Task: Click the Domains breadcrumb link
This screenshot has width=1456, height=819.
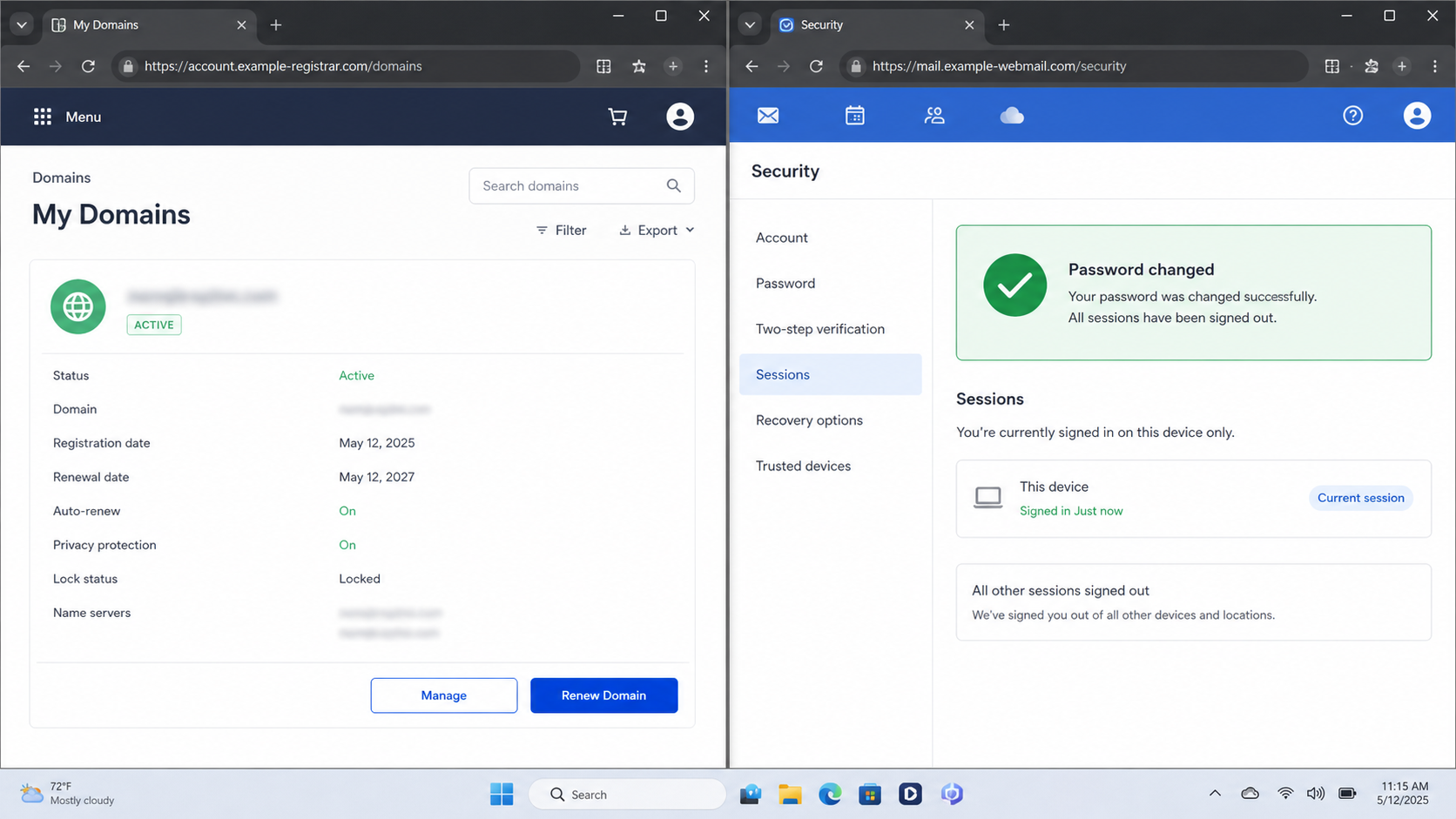Action: click(x=61, y=178)
